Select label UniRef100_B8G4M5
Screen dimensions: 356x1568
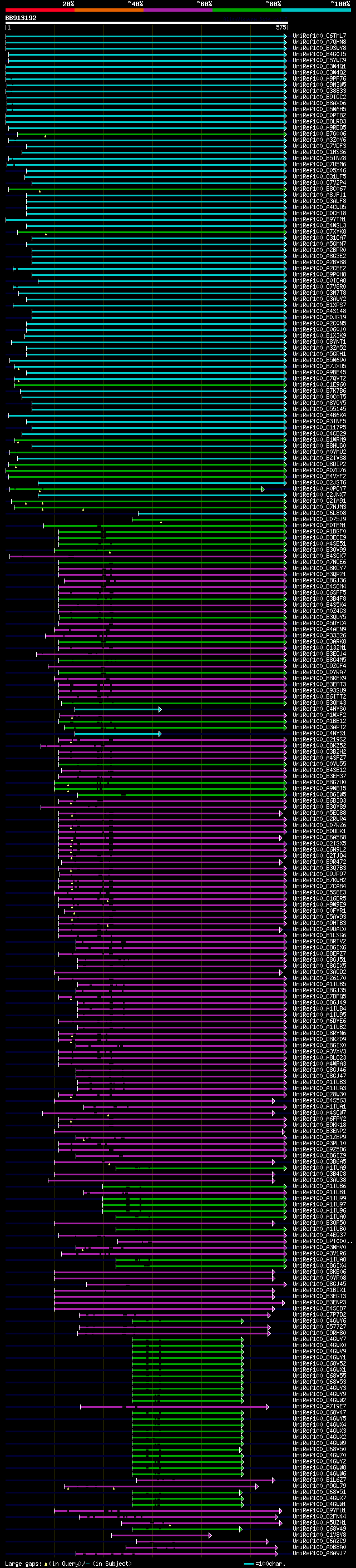pyautogui.click(x=319, y=660)
